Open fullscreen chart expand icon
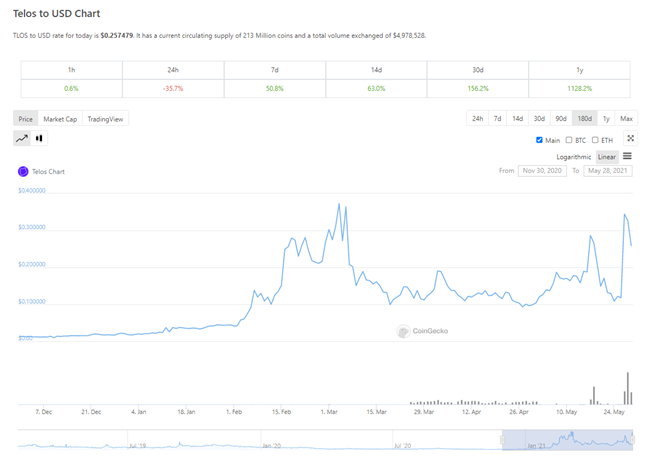This screenshot has height=466, width=647. 630,138
